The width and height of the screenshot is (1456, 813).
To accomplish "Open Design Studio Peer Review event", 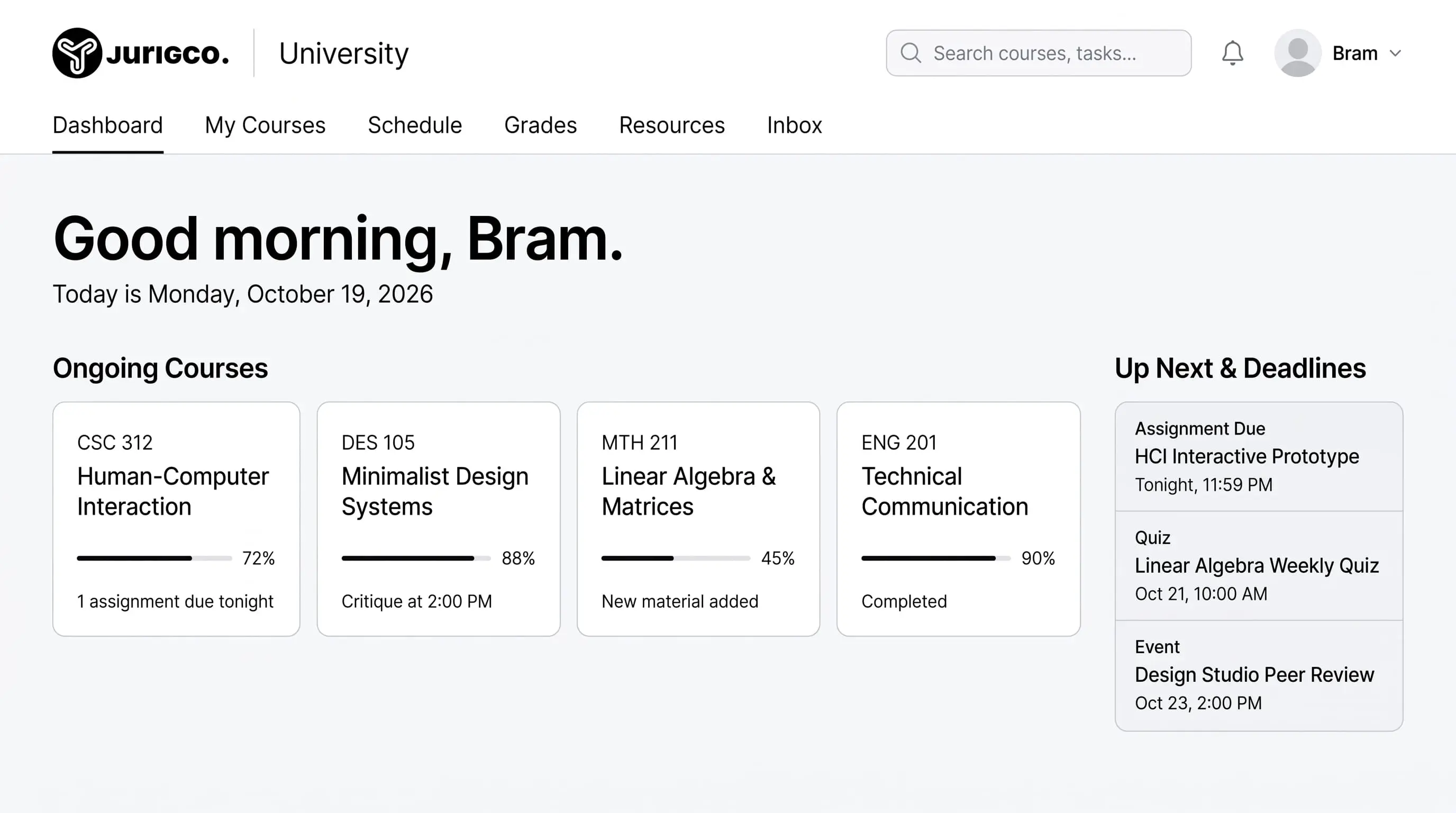I will (x=1259, y=675).
